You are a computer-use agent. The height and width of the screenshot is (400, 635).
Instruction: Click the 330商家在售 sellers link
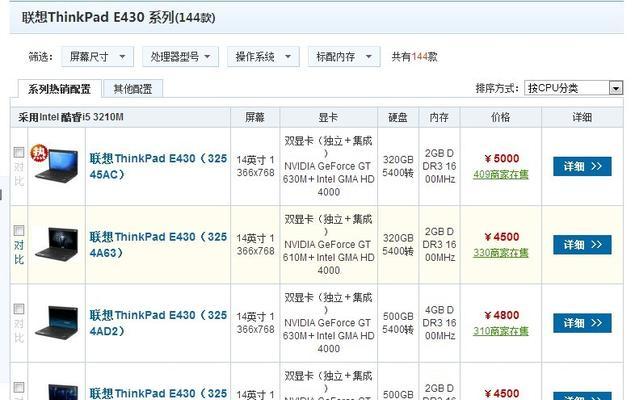[501, 253]
